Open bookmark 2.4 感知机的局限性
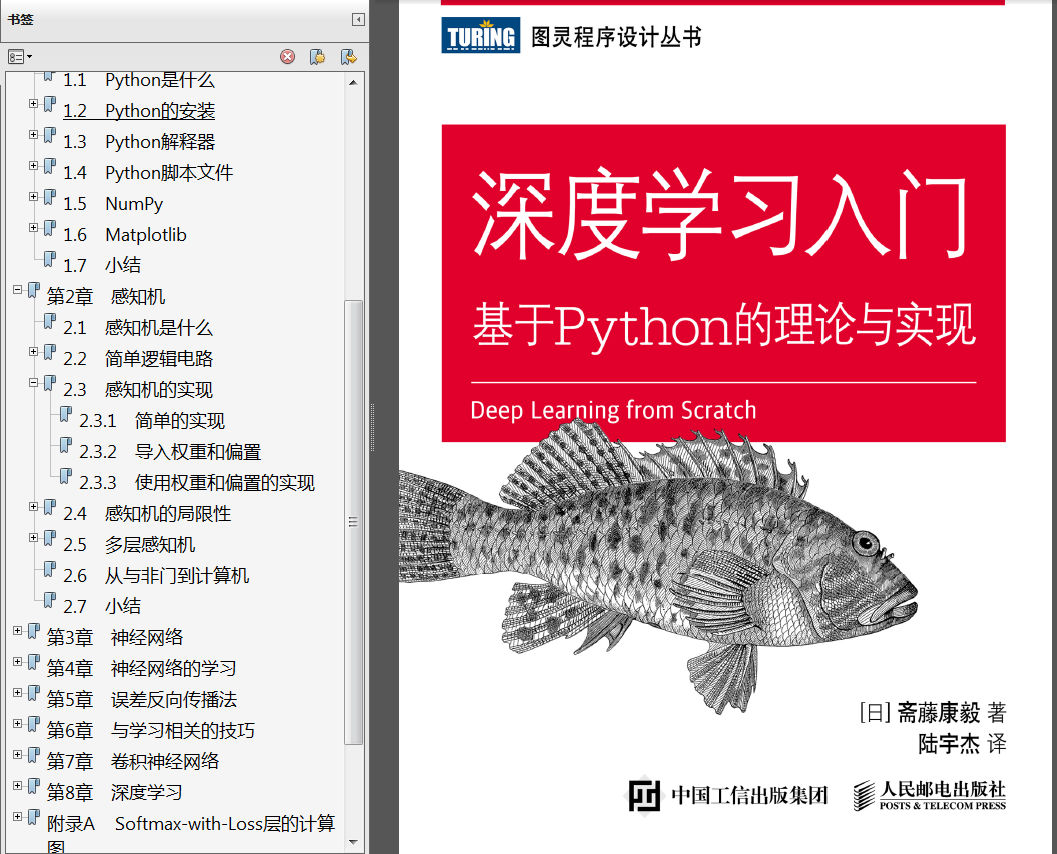 click(147, 514)
